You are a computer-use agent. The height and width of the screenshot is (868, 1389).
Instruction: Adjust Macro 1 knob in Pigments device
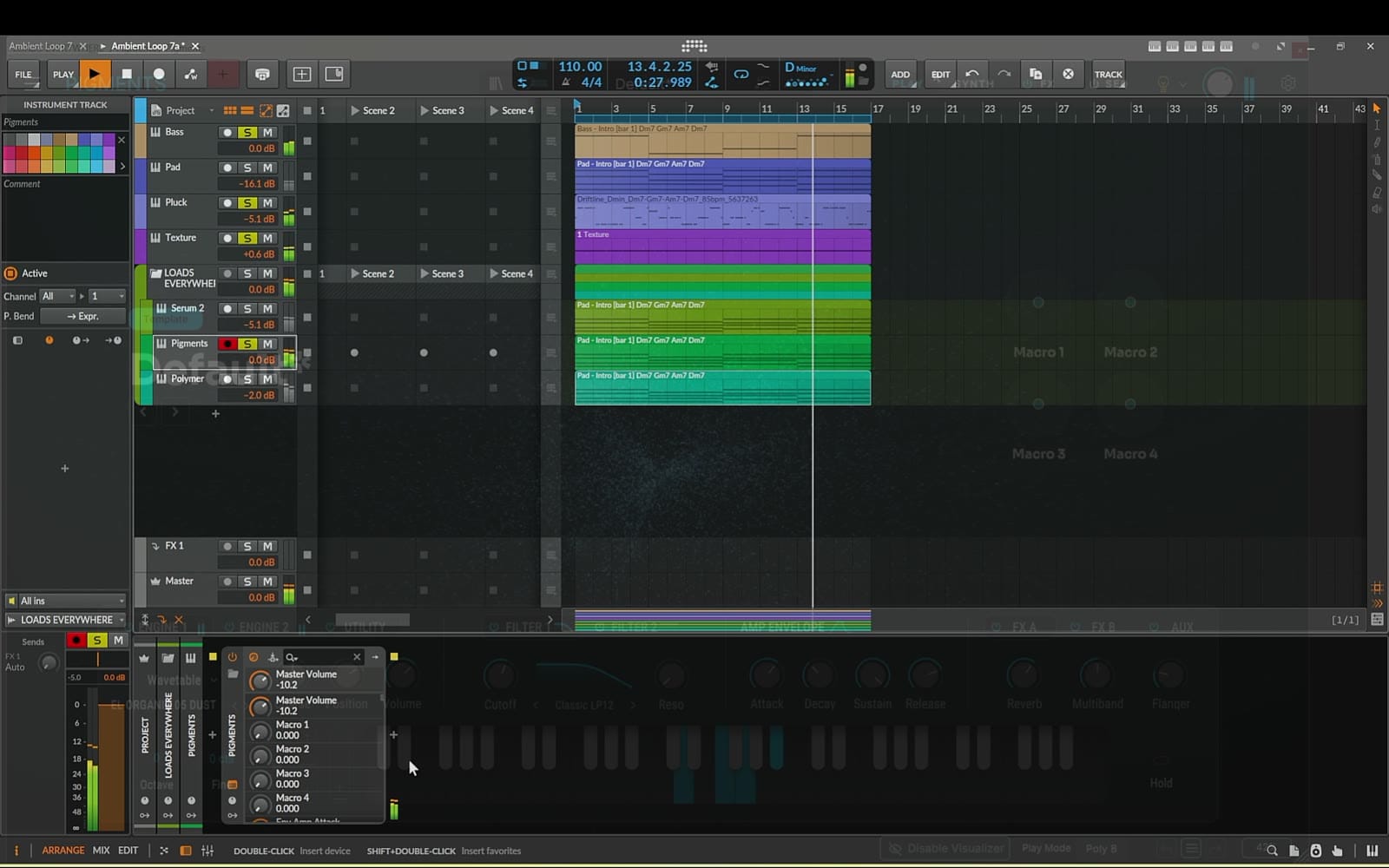point(260,732)
